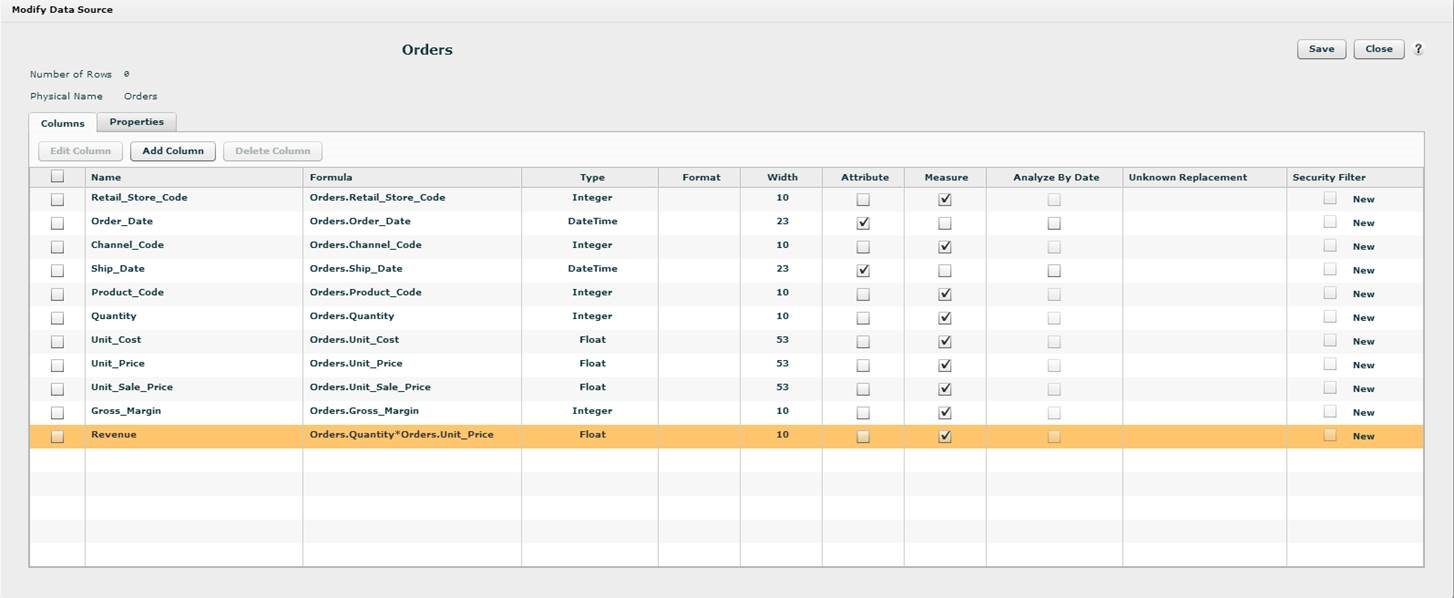Click the Close button
The image size is (1454, 598).
coord(1378,49)
